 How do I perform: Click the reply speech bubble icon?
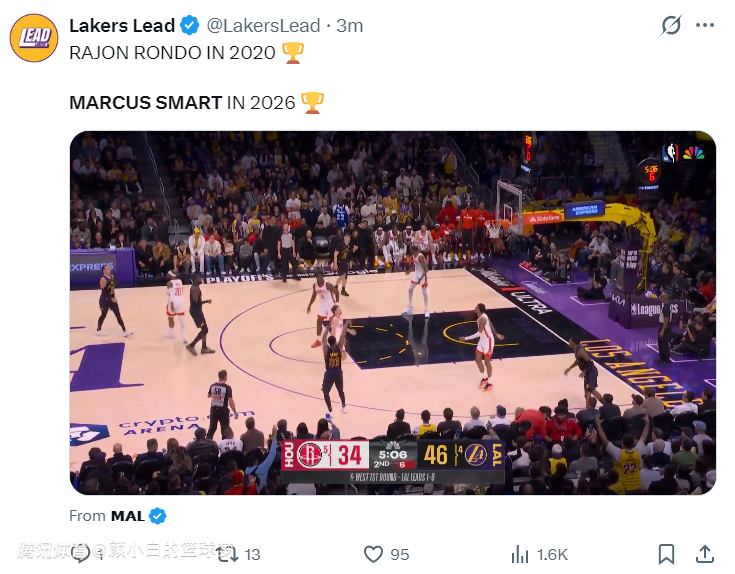tap(81, 553)
